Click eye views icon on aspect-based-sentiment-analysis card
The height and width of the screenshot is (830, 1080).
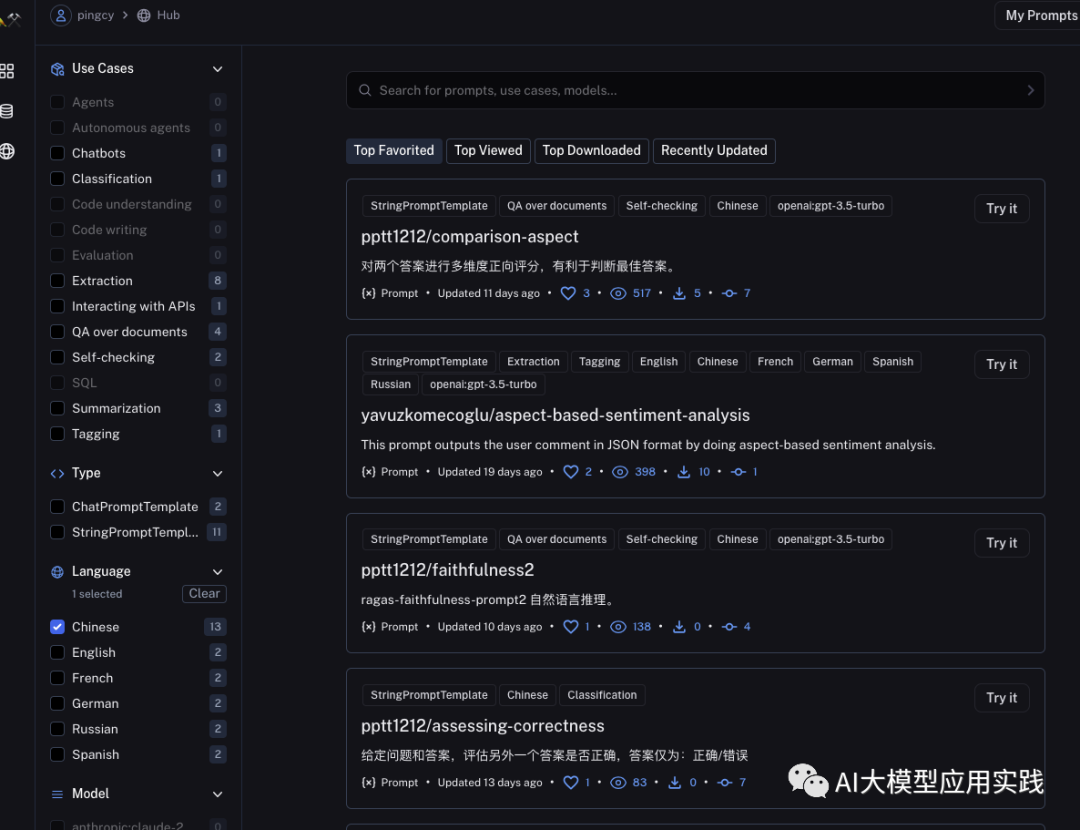tap(620, 472)
